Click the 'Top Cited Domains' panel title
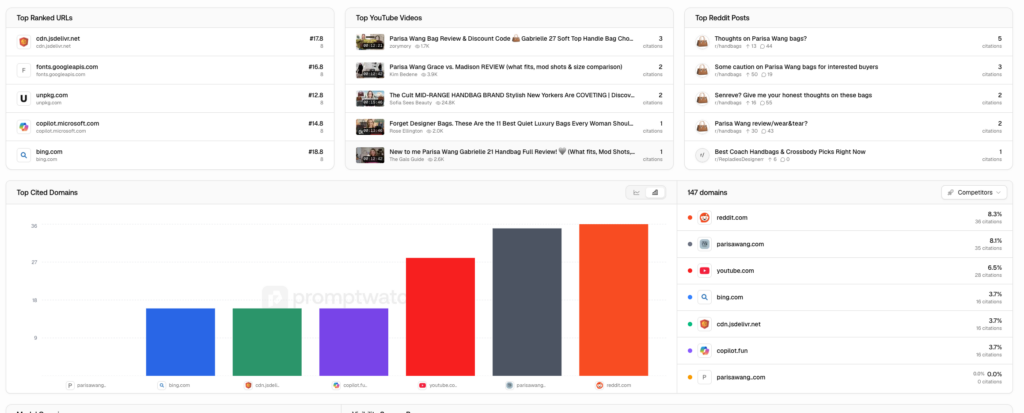 (47, 193)
